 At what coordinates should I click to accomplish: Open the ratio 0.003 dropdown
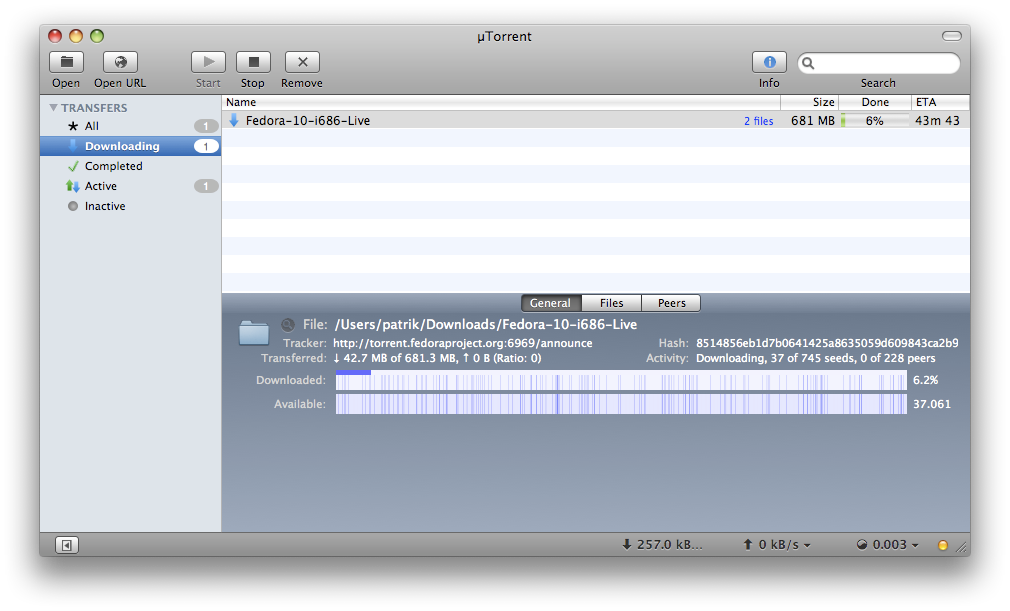coord(888,545)
